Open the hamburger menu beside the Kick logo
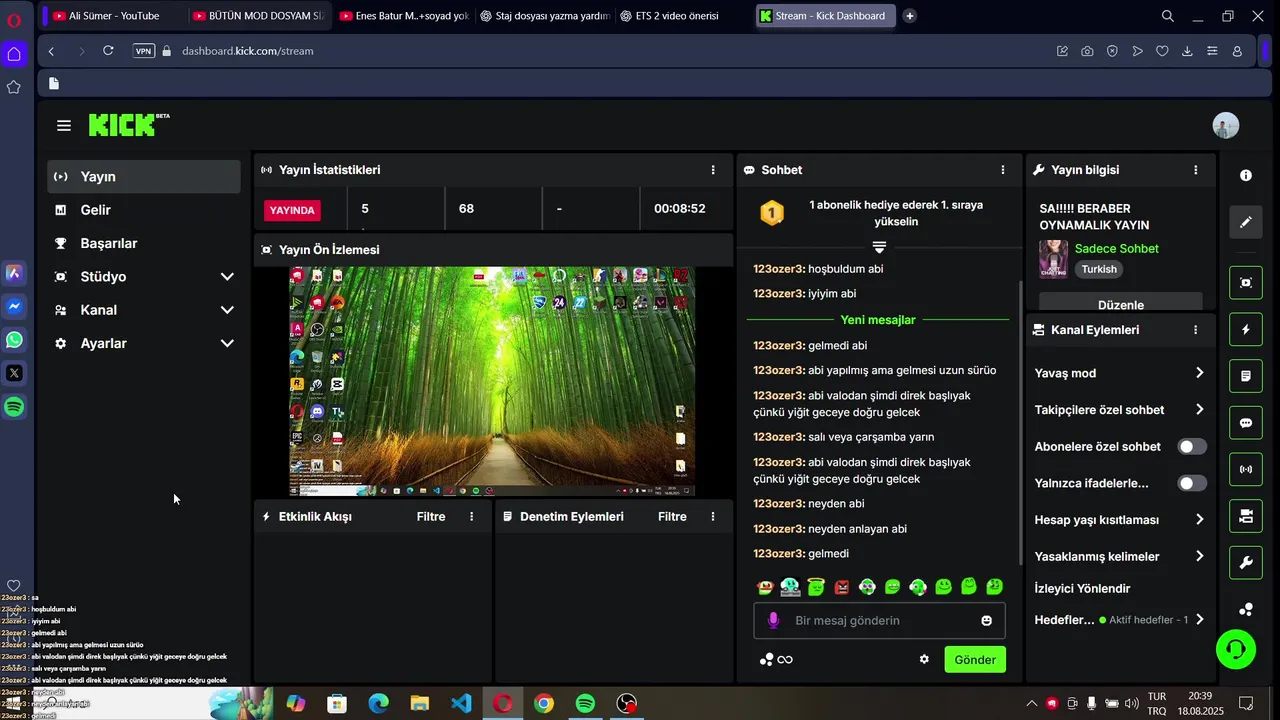 [64, 125]
